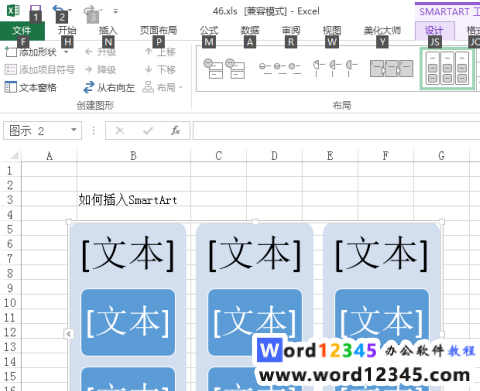Open the 数据 tab
This screenshot has width=480, height=391.
click(x=250, y=31)
